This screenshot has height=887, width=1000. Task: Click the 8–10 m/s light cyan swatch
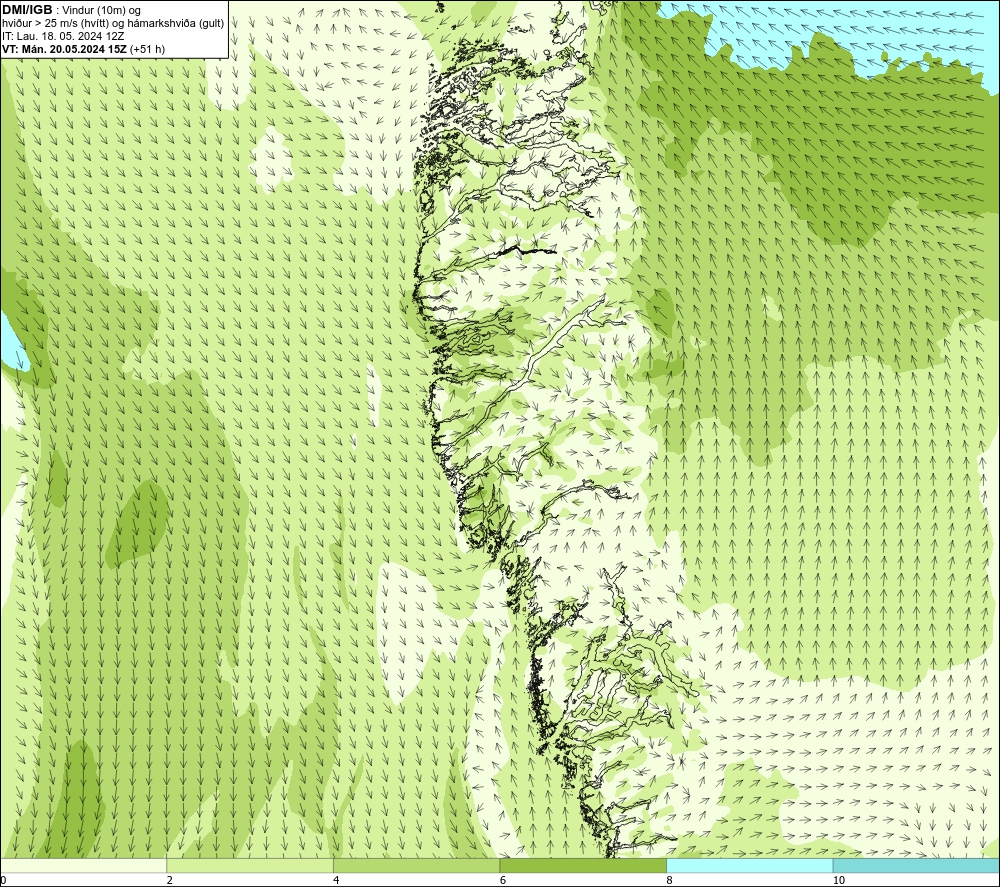749,865
